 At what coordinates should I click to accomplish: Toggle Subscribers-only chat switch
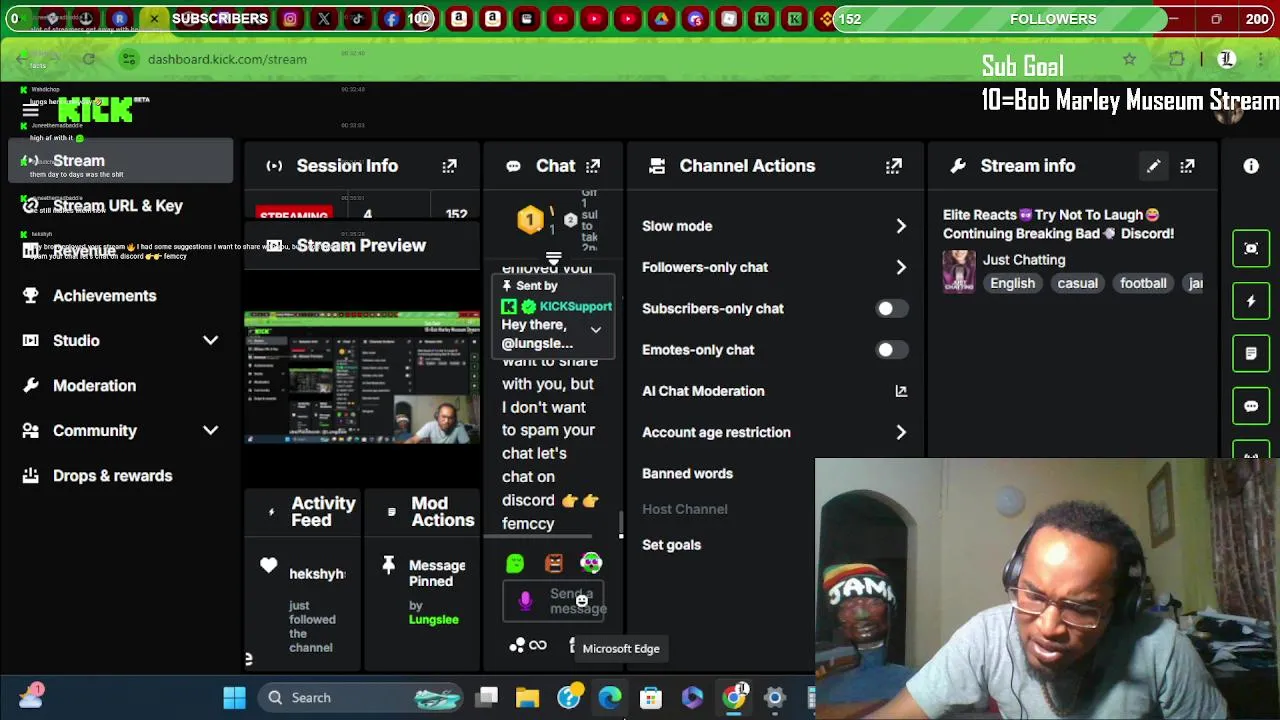[891, 309]
